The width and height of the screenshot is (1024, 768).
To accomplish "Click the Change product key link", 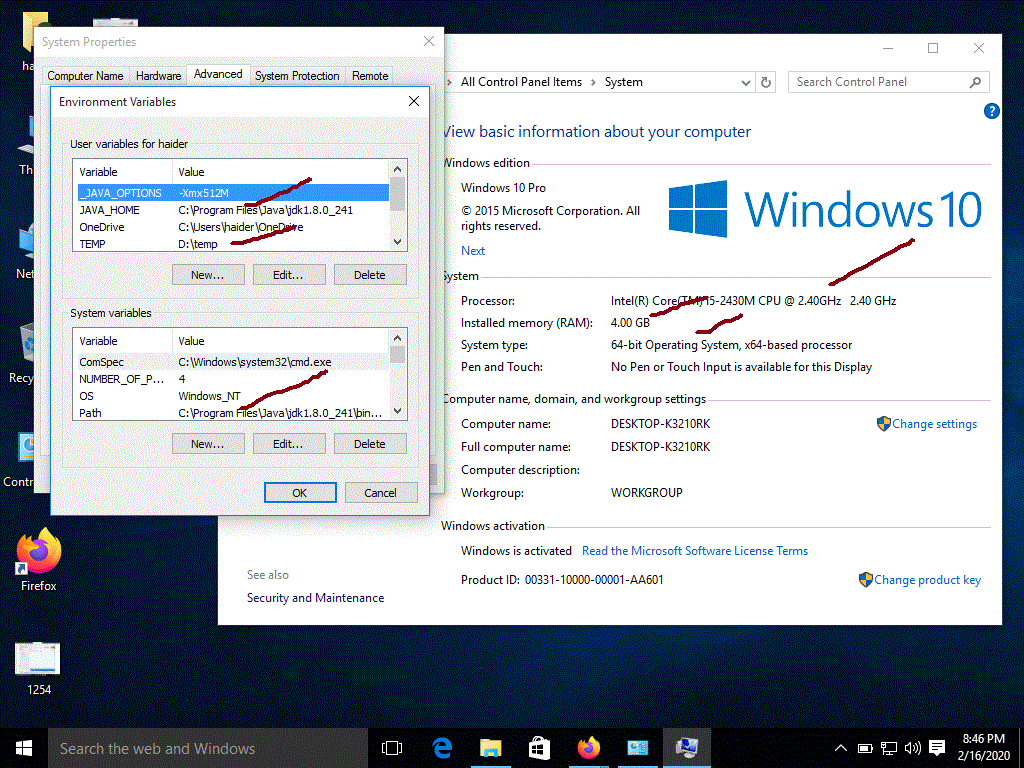I will click(927, 580).
